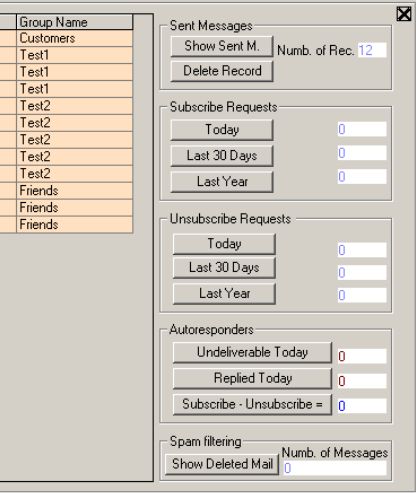
Task: Click Last Year under Unsubscribe Requests
Action: click(x=224, y=294)
